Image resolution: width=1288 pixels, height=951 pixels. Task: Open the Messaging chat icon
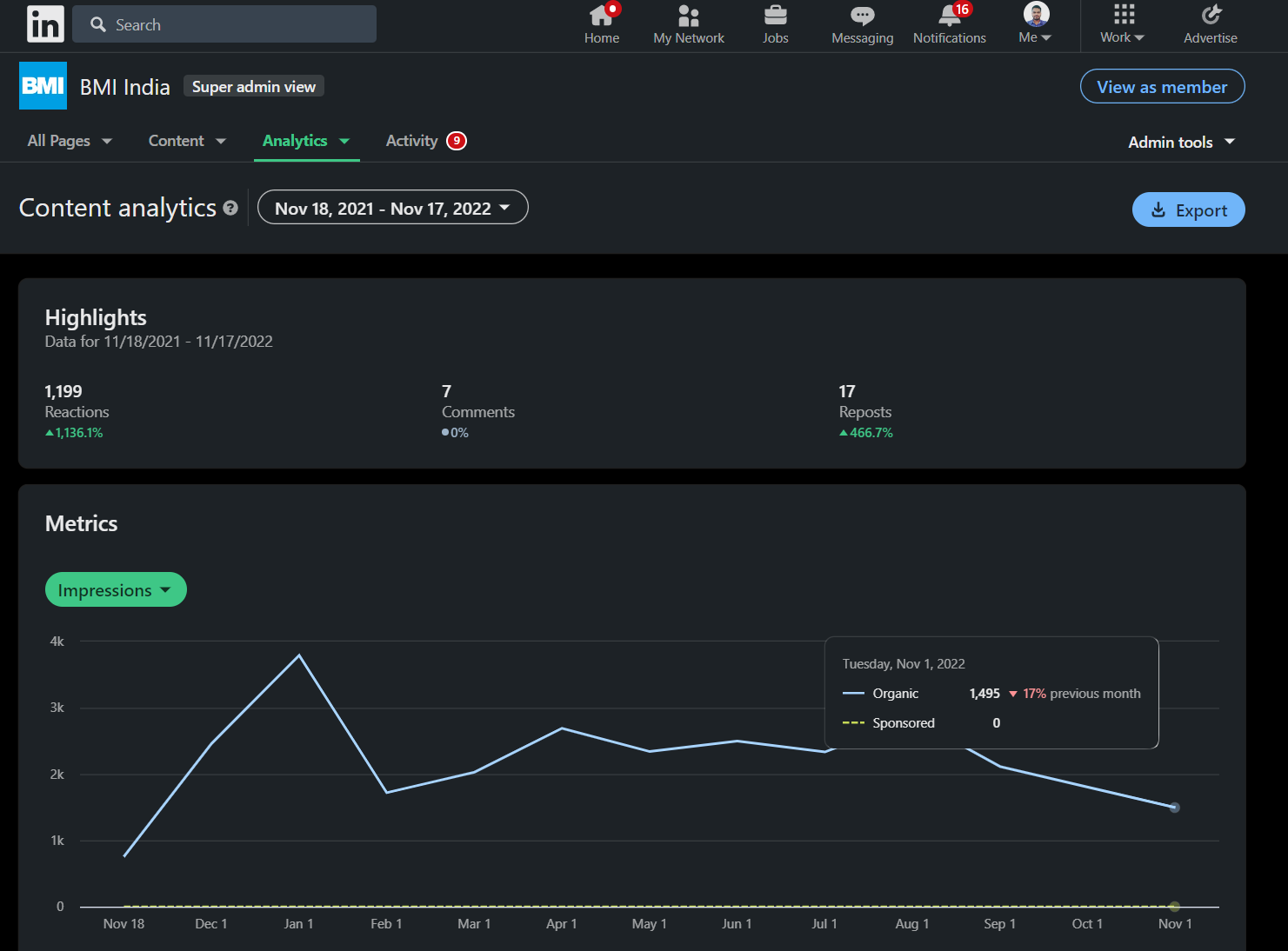click(x=863, y=16)
